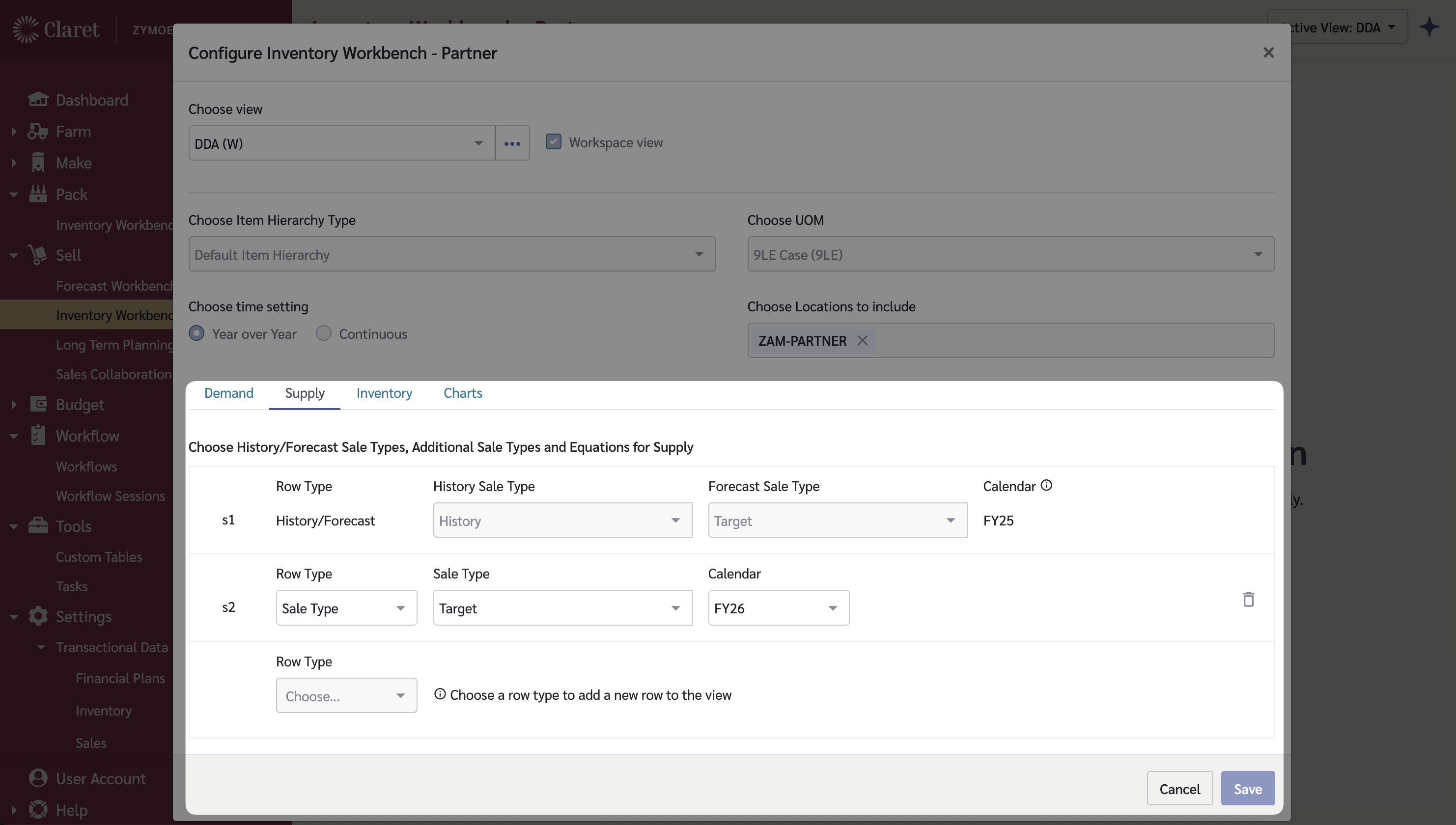Switch to the Demand tab
1456x825 pixels.
point(228,393)
